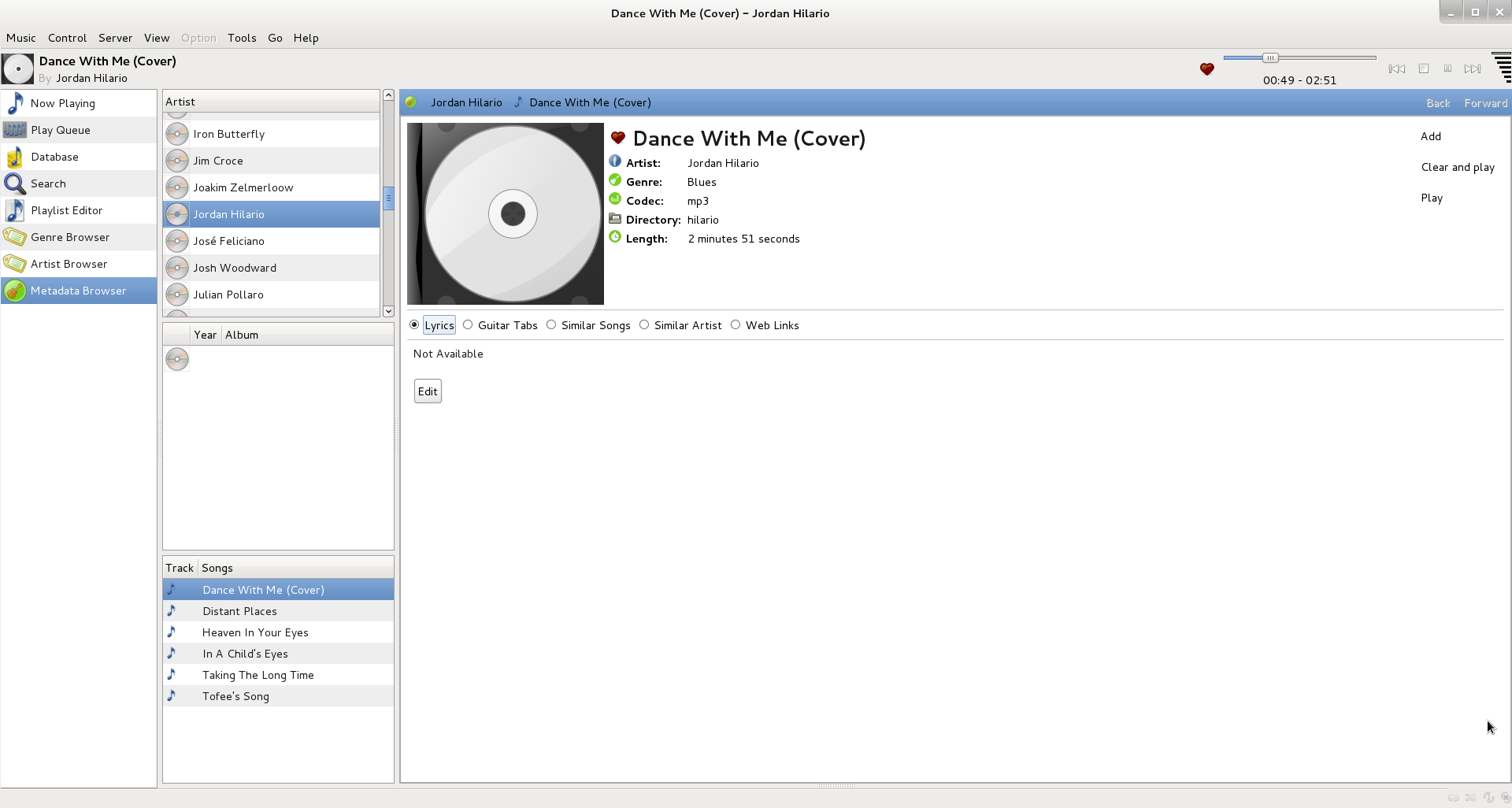Image resolution: width=1512 pixels, height=808 pixels.
Task: Open the Genre Browser
Action: 70,237
